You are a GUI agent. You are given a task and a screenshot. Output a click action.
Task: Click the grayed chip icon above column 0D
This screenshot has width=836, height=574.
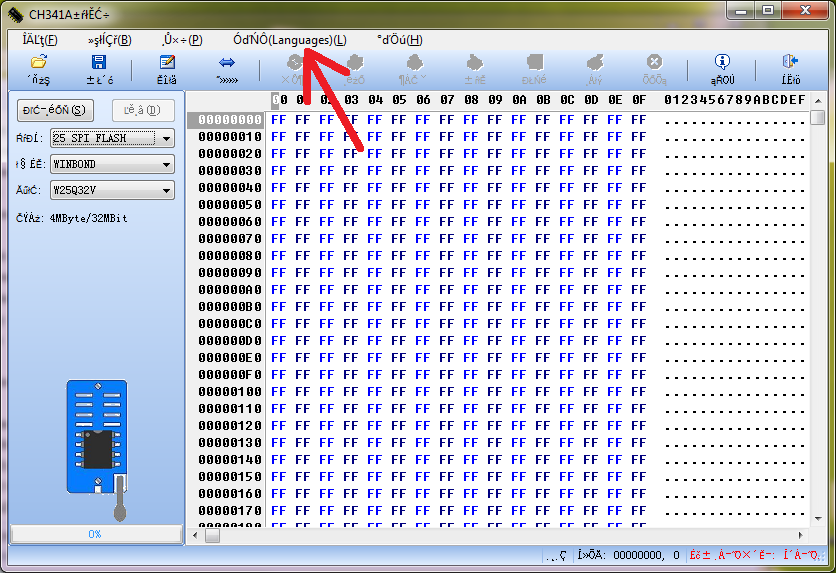594,63
